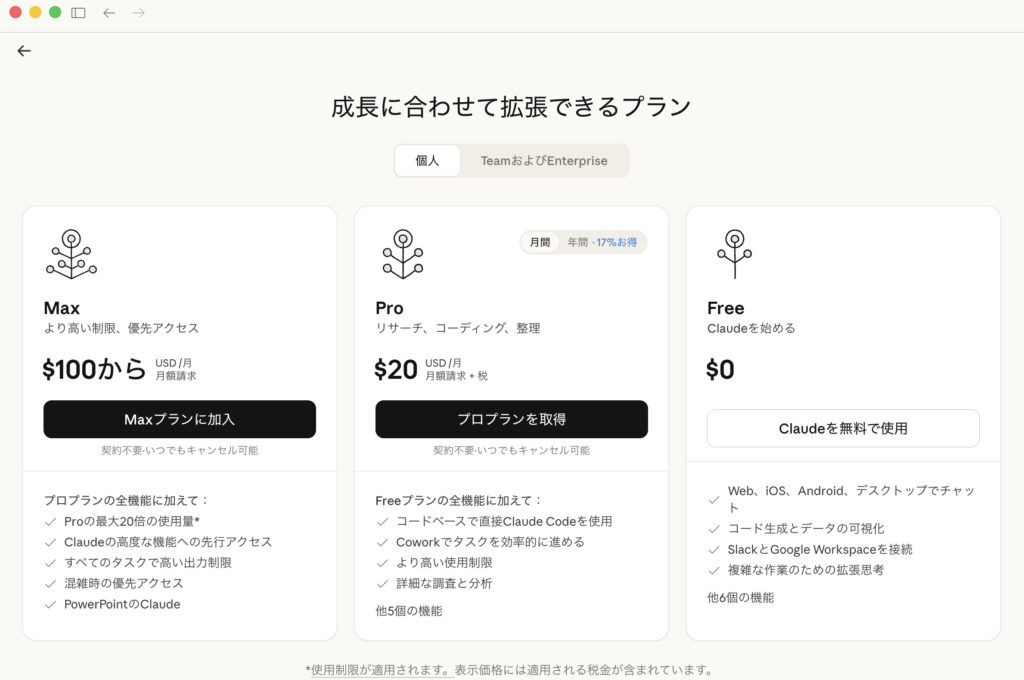Click the green fullscreen window button
Viewport: 1024px width, 680px height.
click(x=55, y=13)
